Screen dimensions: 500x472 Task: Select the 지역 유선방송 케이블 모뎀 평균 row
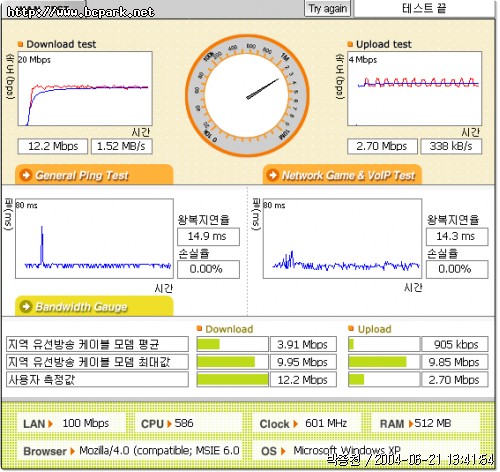click(x=97, y=344)
